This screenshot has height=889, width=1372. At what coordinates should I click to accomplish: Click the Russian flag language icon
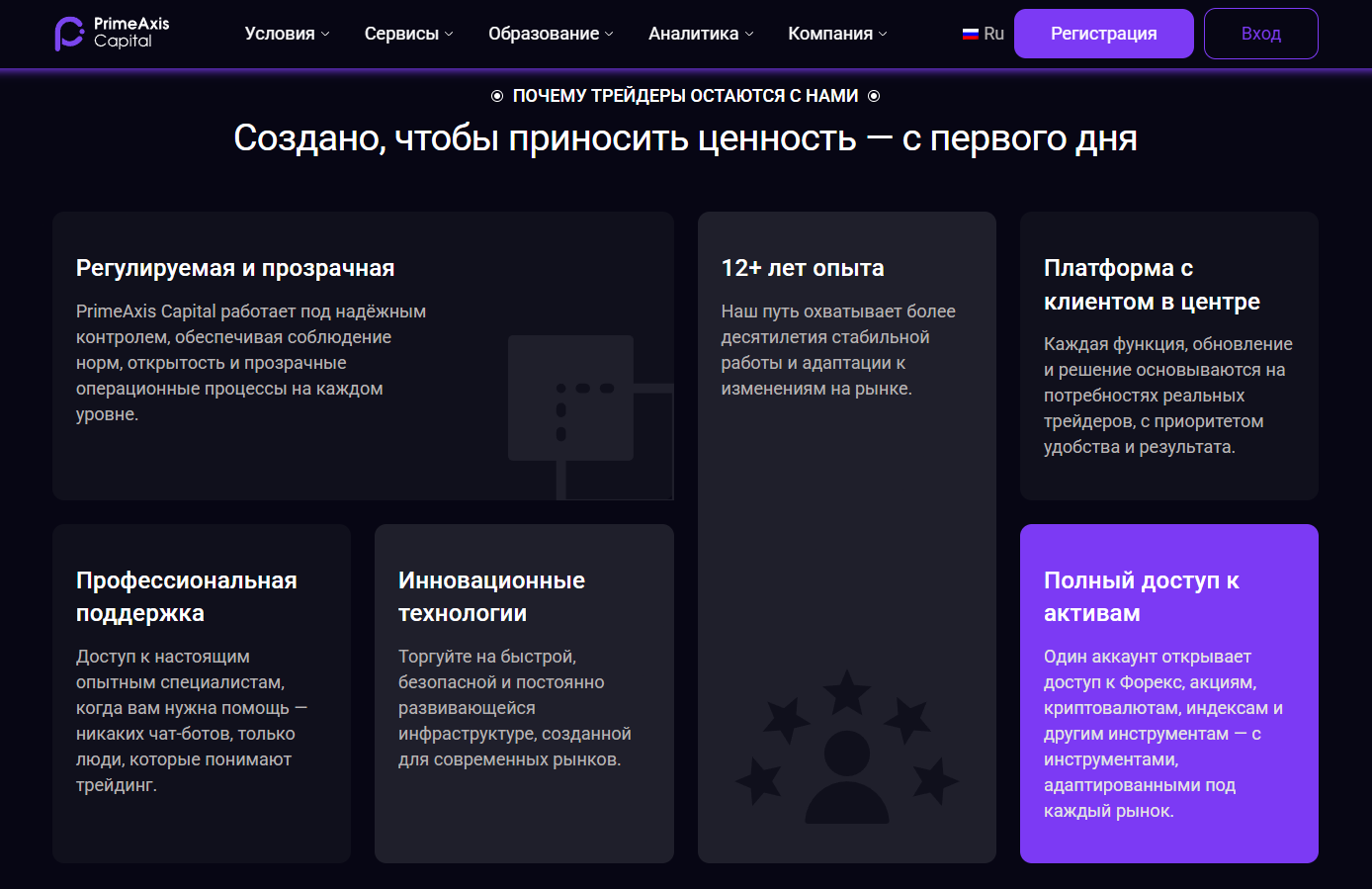[970, 34]
